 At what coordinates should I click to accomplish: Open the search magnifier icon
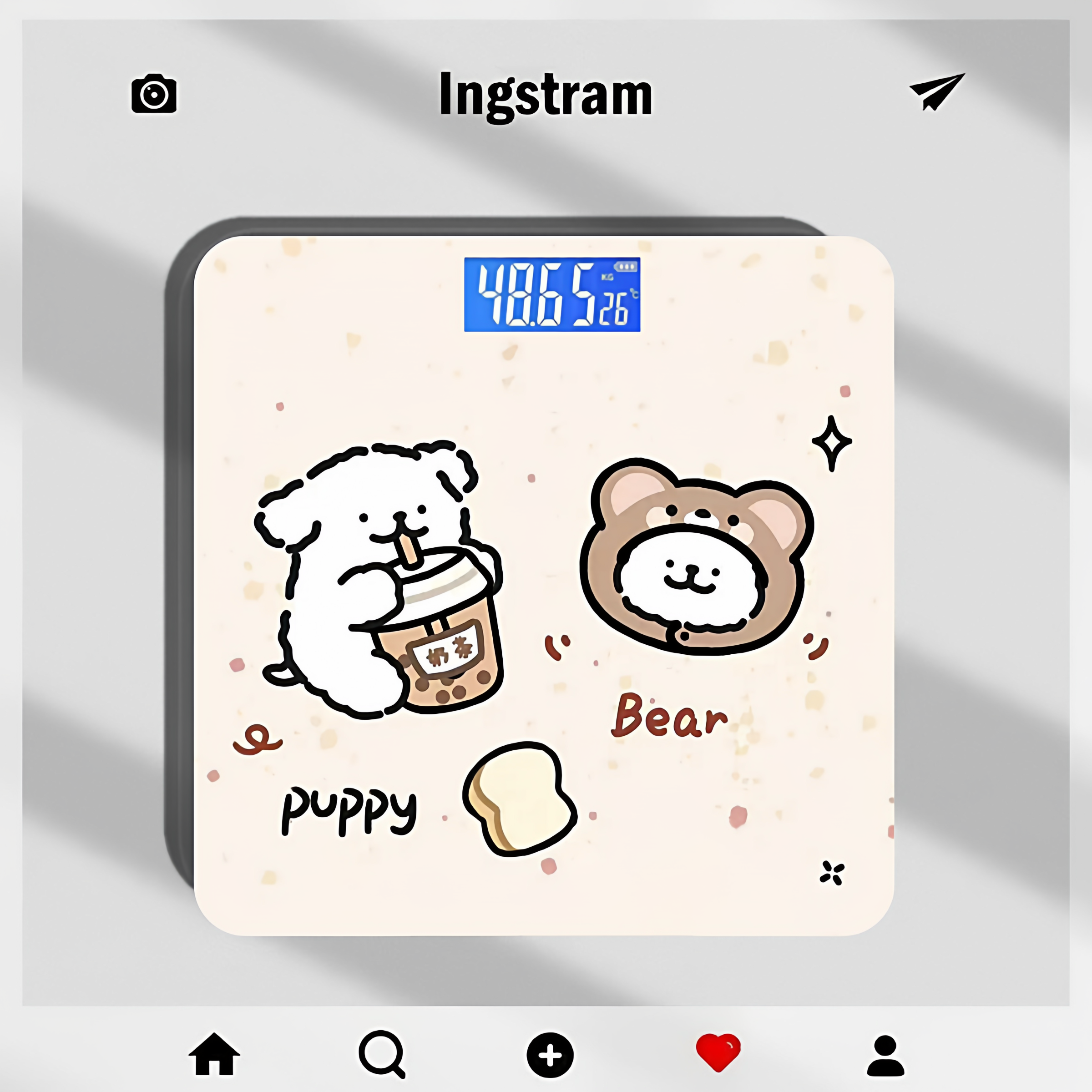tap(383, 1054)
